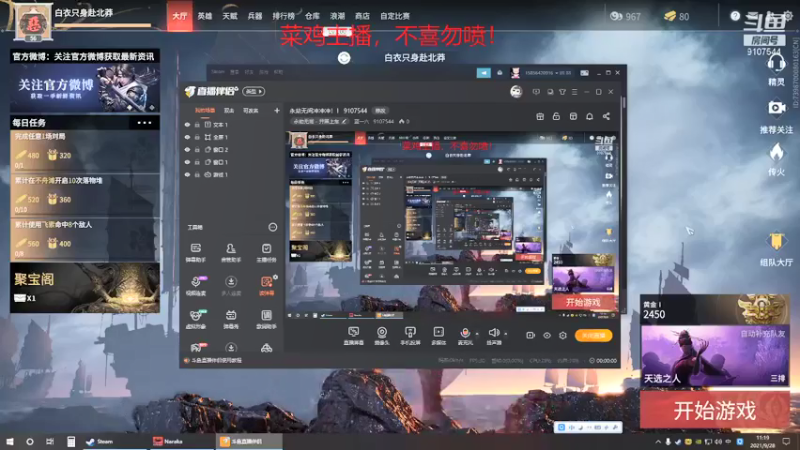Open streamer avatar in app title bar
The height and width of the screenshot is (450, 800).
pyautogui.click(x=516, y=91)
